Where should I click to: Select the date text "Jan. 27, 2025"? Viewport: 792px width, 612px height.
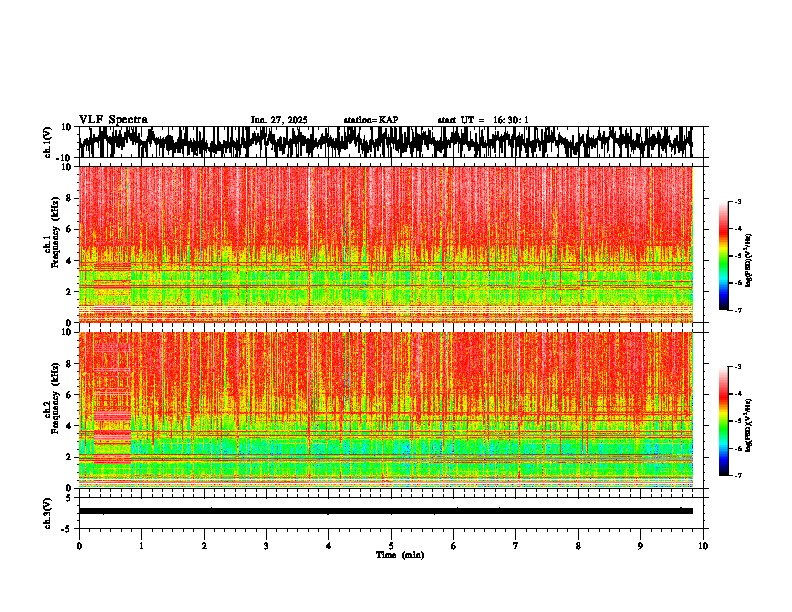tap(279, 120)
